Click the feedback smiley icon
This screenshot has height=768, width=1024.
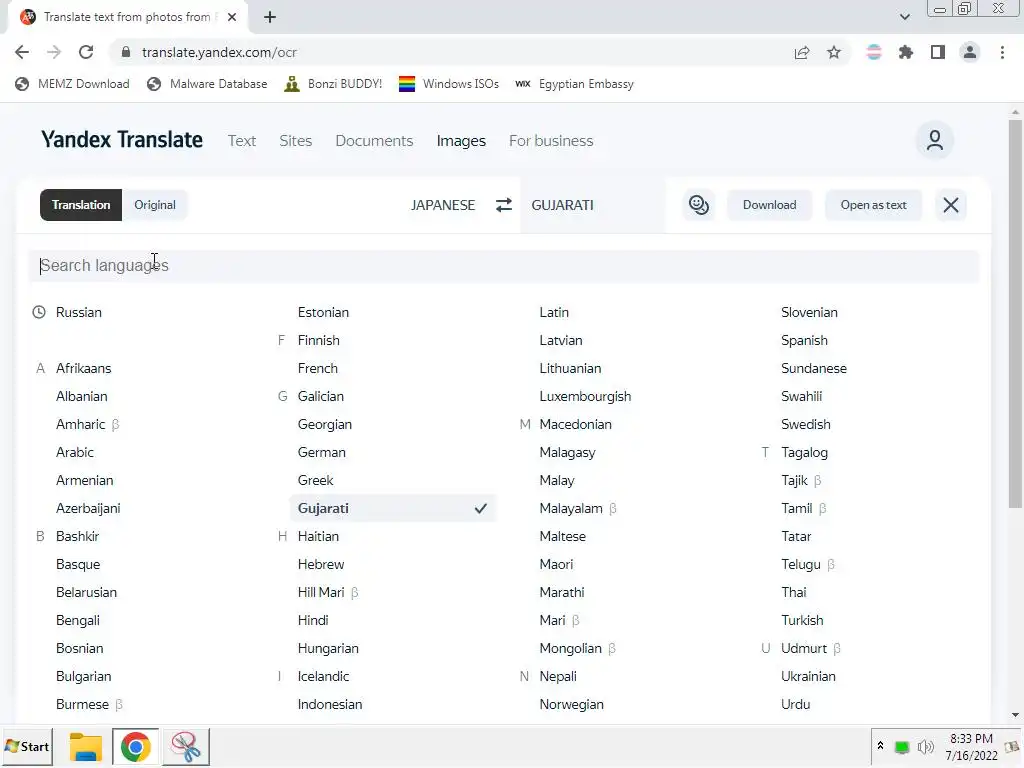coord(699,205)
